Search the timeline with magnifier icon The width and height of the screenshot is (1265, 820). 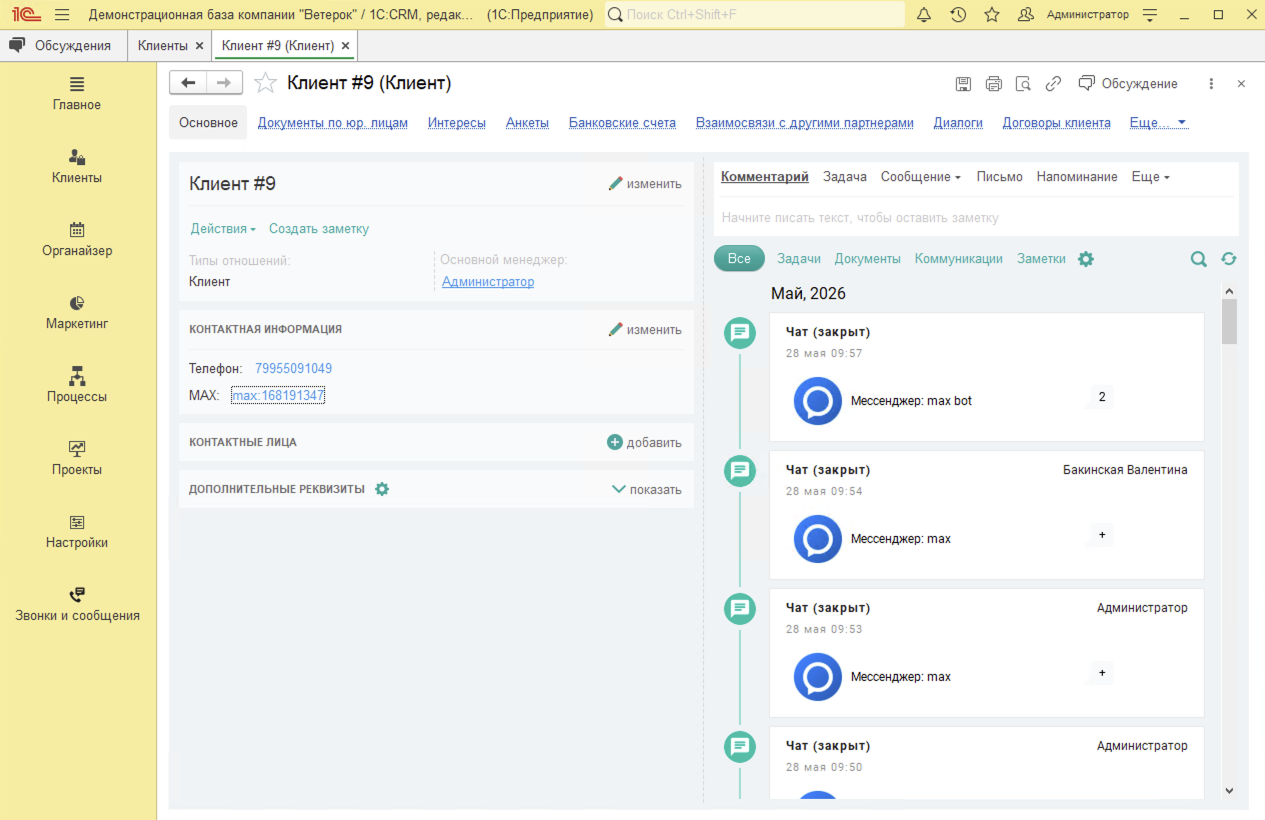pyautogui.click(x=1198, y=259)
